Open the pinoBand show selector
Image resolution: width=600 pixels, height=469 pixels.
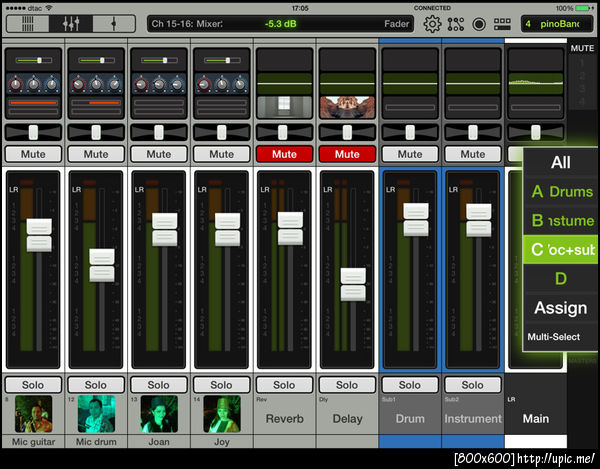[557, 23]
